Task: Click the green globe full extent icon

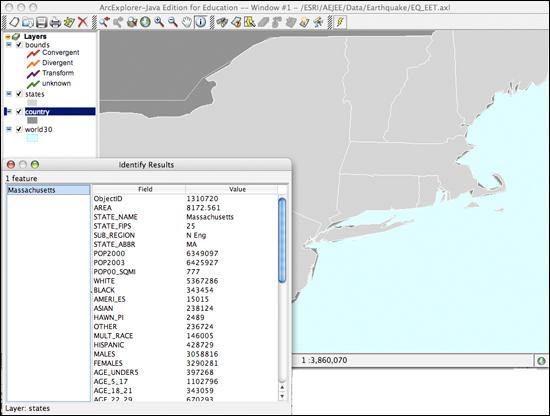Action: tap(145, 22)
